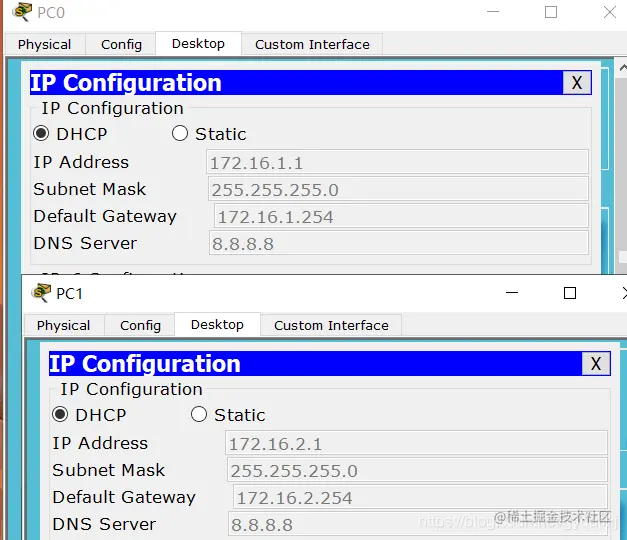
Task: Click IP Address field showing 172.16.1.1
Action: pyautogui.click(x=397, y=162)
